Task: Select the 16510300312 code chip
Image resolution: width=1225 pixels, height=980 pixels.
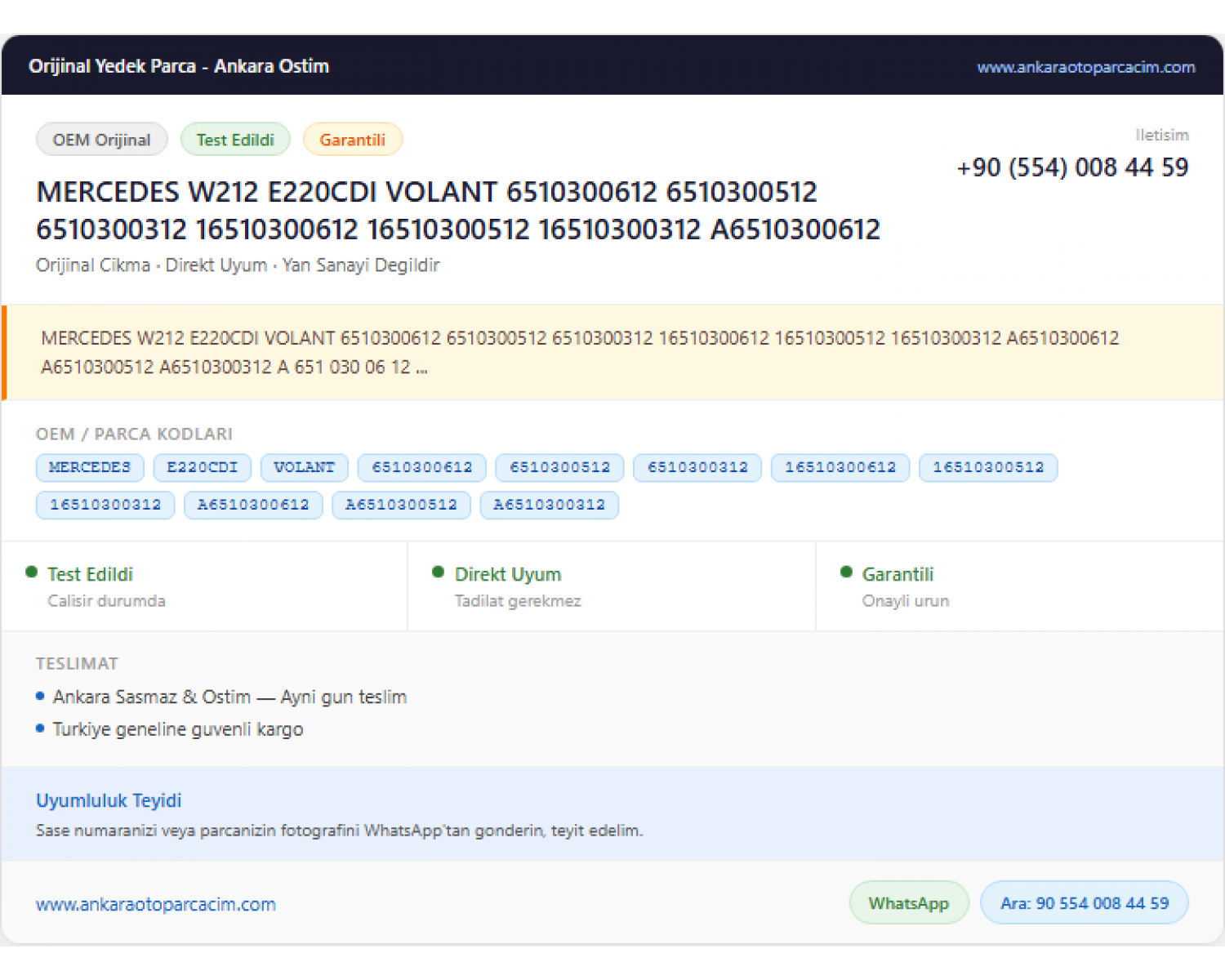Action: tap(105, 506)
